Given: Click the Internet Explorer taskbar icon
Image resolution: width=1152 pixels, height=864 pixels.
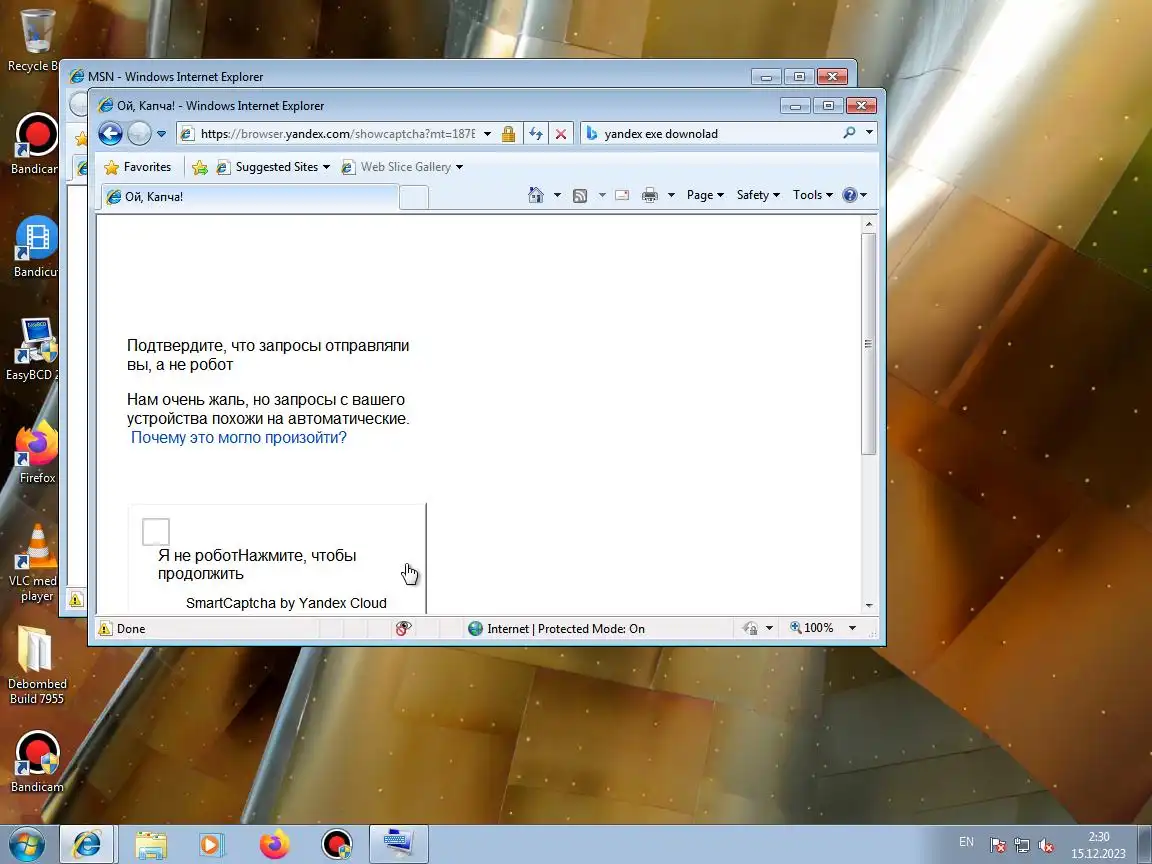Looking at the screenshot, I should click(86, 845).
